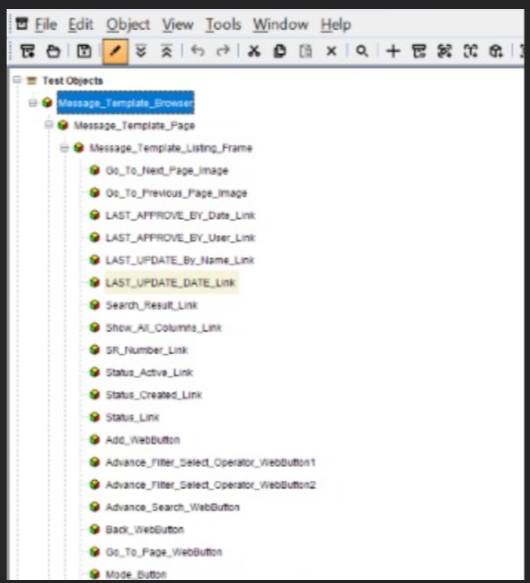
Task: Select LAST_UPDATE_DATE_Link object
Action: (x=171, y=283)
